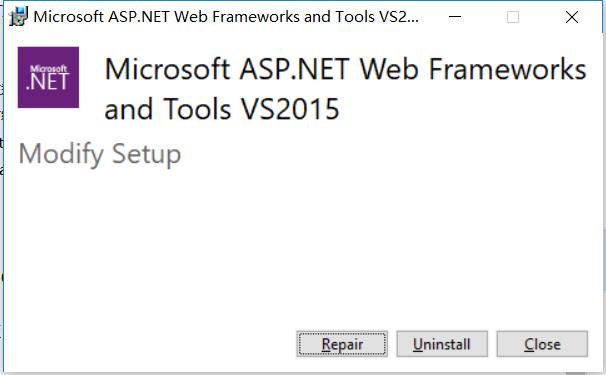
Task: Click the 'Microsoft ASP.NET Web Frameworks' heading line
Action: (x=346, y=69)
